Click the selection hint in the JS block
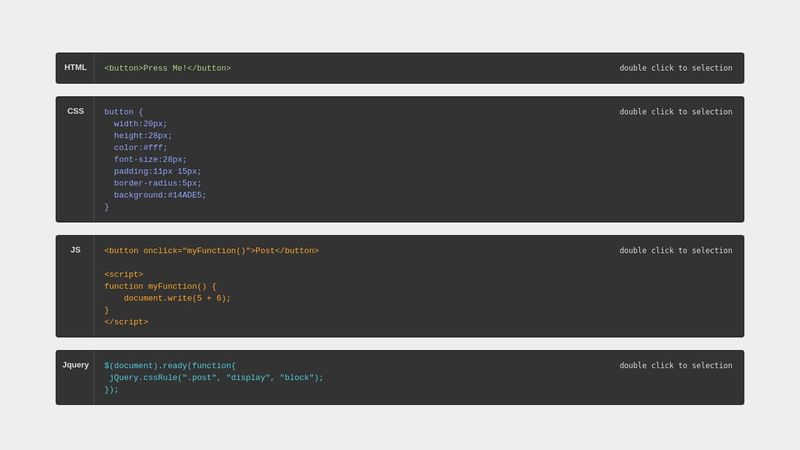 click(675, 251)
